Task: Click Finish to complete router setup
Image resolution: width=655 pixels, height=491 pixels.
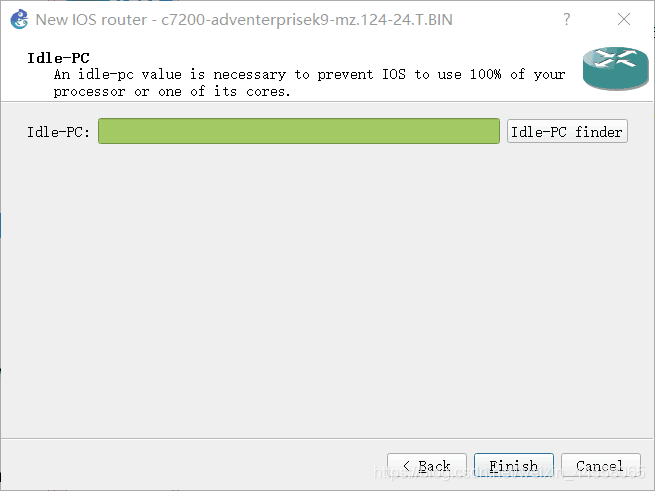Action: pos(513,466)
